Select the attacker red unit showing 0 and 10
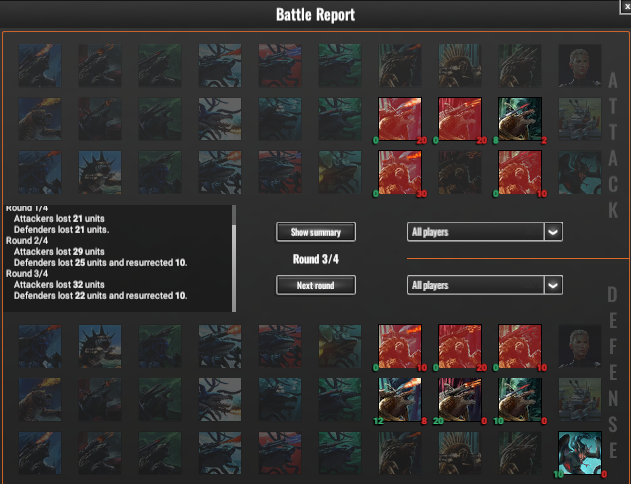631x484 pixels. [x=520, y=173]
